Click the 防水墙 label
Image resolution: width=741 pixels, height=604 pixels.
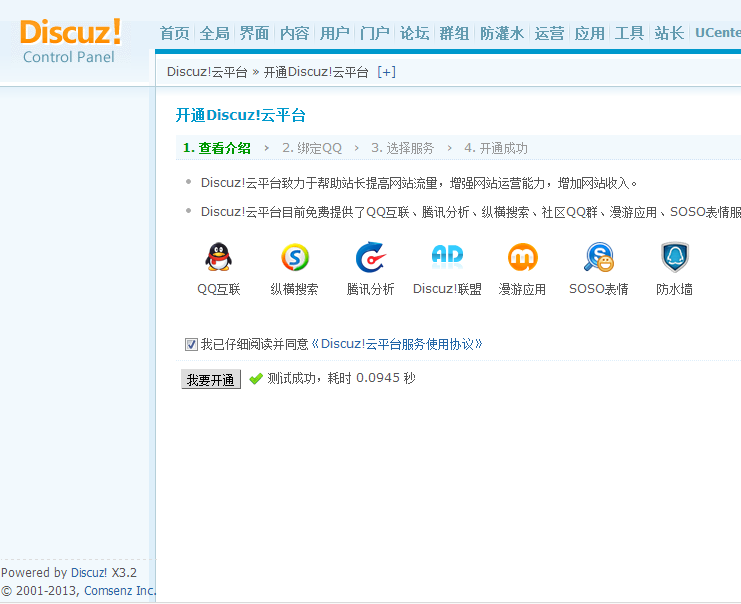pyautogui.click(x=674, y=289)
